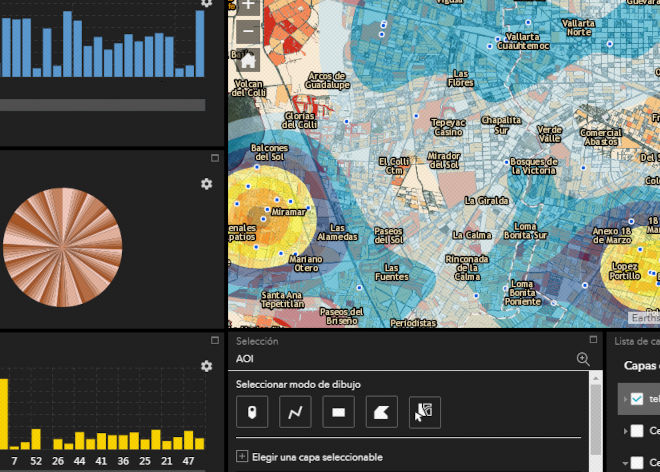Viewport: 660px width, 472px height.
Task: Enable the second layer checkbox
Action: [637, 431]
